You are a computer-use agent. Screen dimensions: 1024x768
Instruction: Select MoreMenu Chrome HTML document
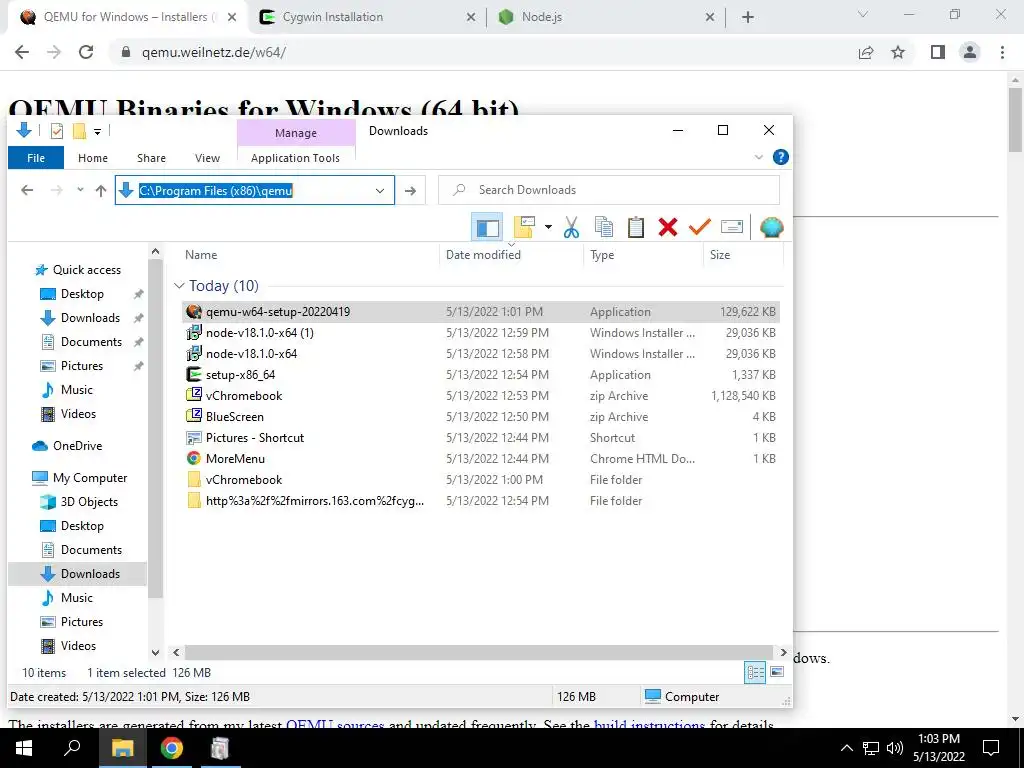click(481, 458)
